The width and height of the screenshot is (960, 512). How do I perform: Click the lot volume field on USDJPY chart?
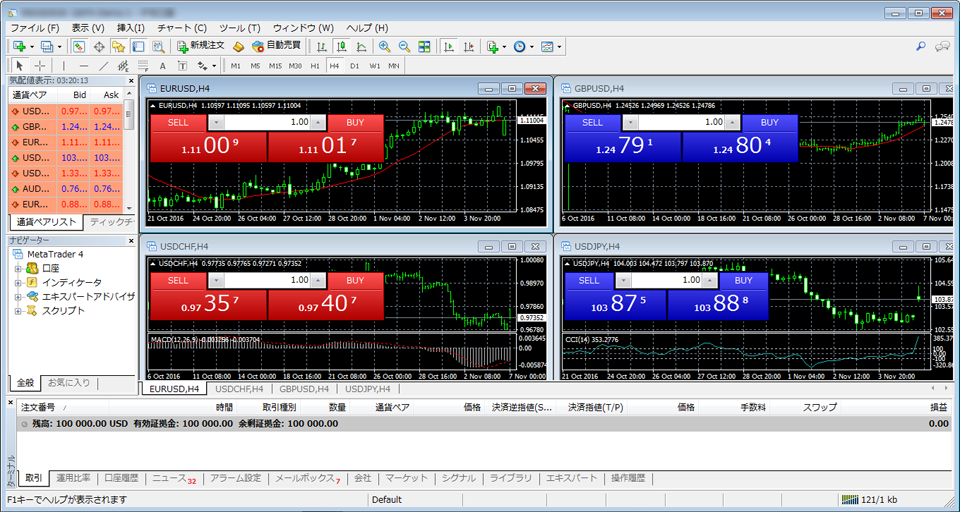click(x=666, y=280)
